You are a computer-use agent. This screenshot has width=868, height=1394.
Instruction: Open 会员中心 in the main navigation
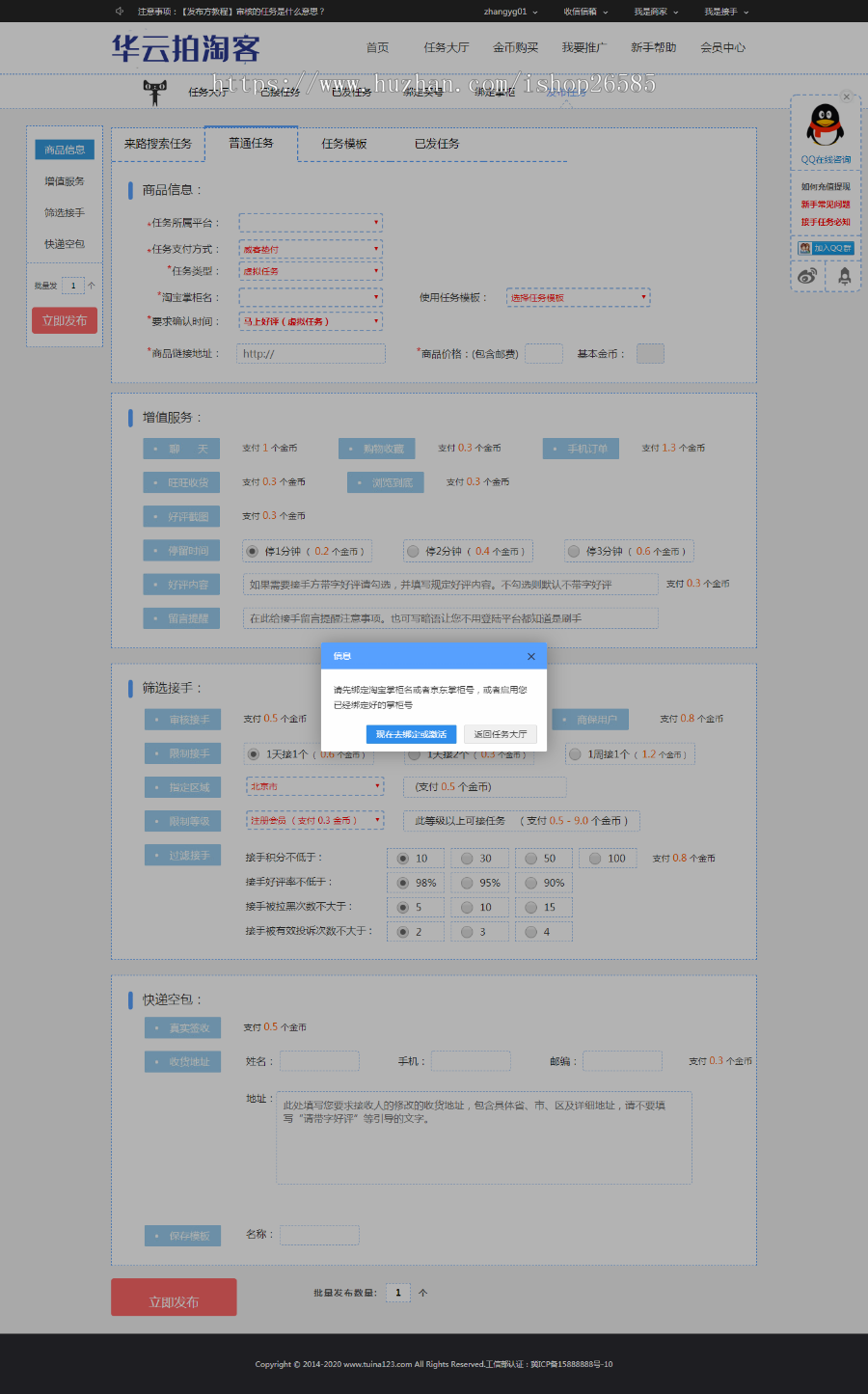(x=722, y=47)
